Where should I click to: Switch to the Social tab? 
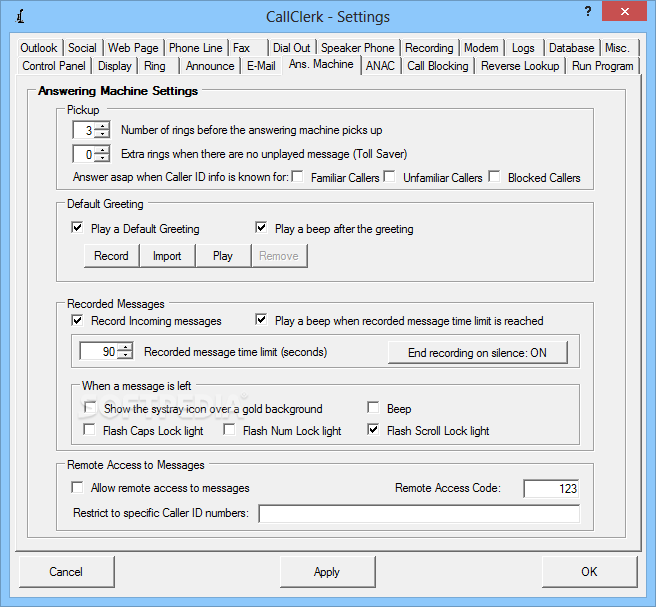click(82, 48)
